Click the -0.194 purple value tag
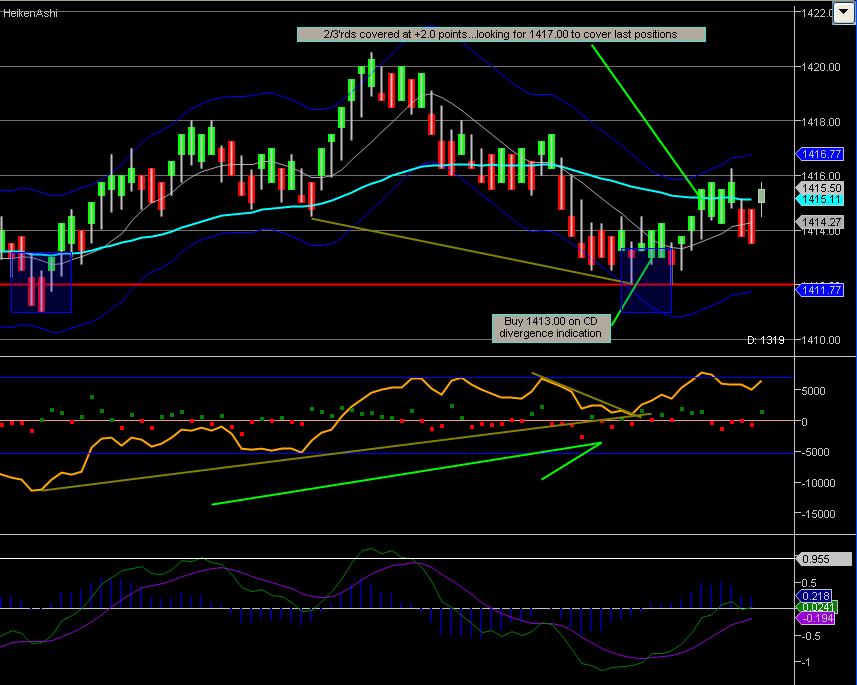Image resolution: width=857 pixels, height=685 pixels. 816,618
